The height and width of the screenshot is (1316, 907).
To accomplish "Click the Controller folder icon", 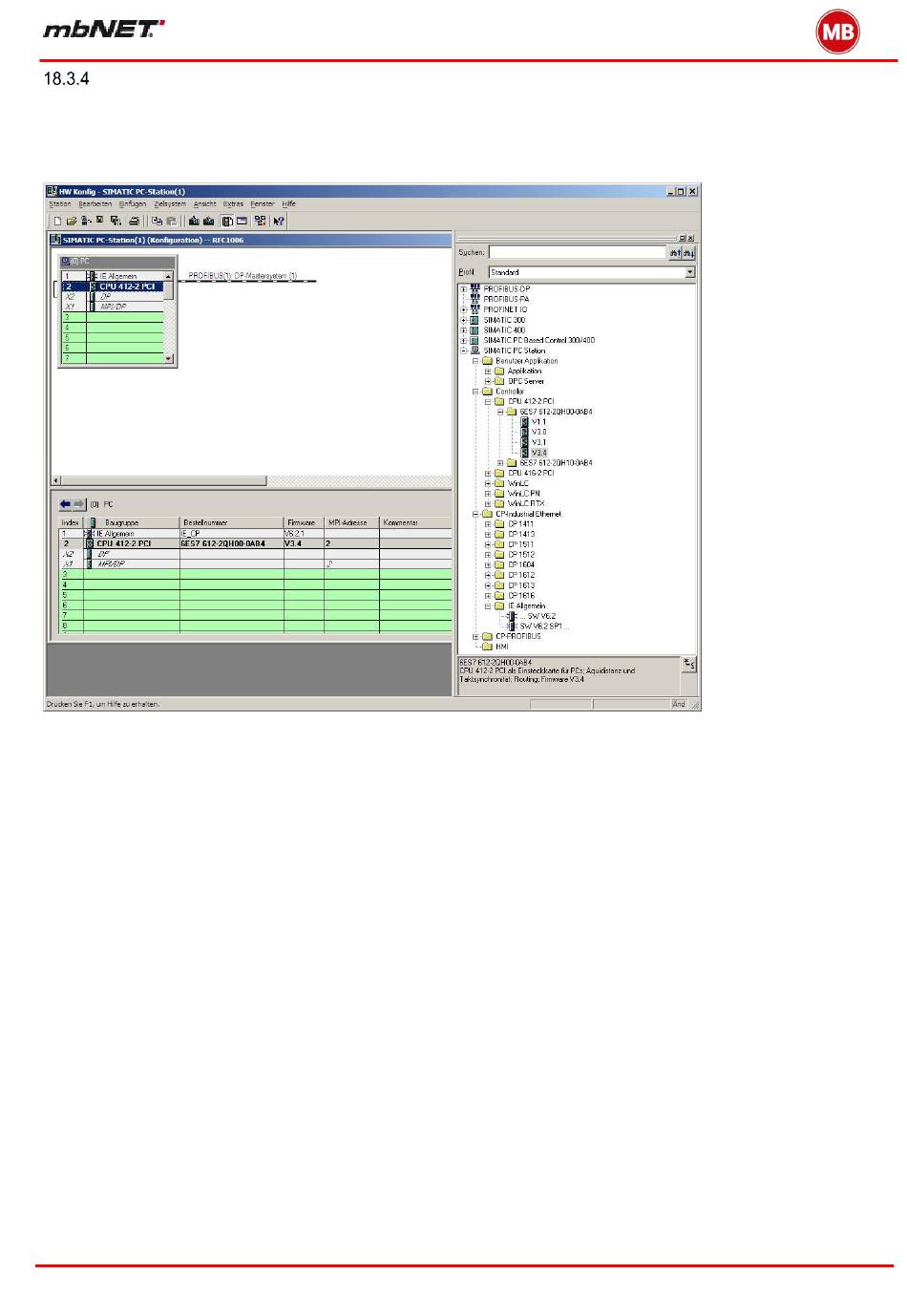I will [487, 392].
